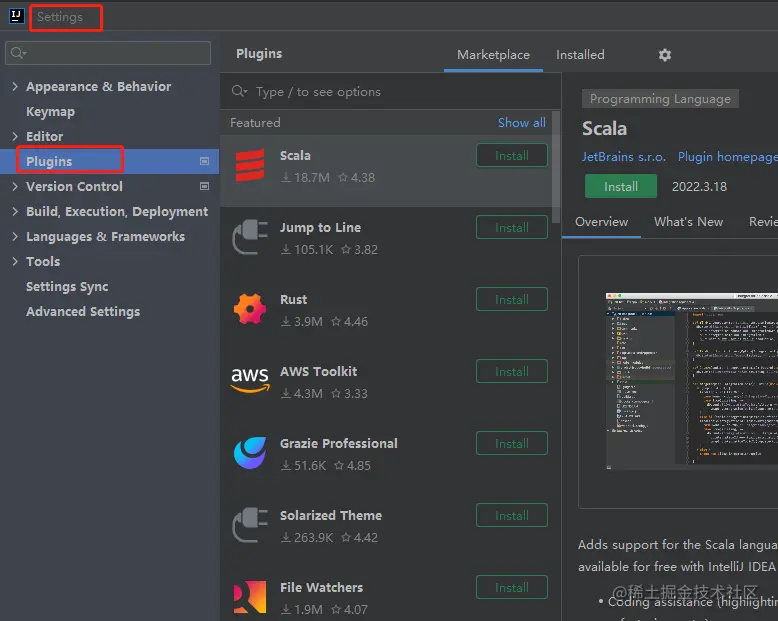Click the AWS Toolkit logo icon

click(250, 380)
